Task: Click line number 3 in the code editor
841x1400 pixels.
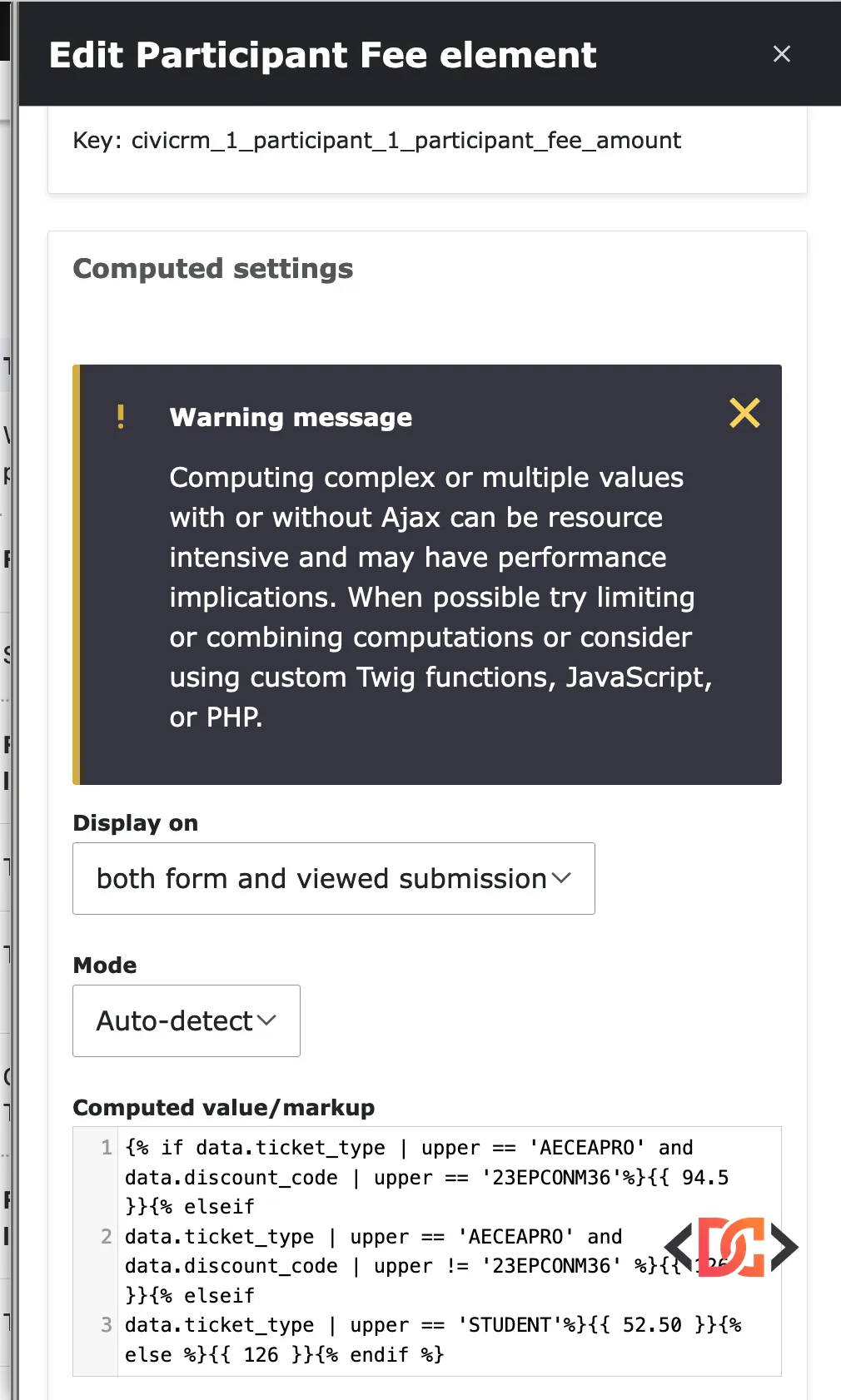Action: [x=106, y=1325]
